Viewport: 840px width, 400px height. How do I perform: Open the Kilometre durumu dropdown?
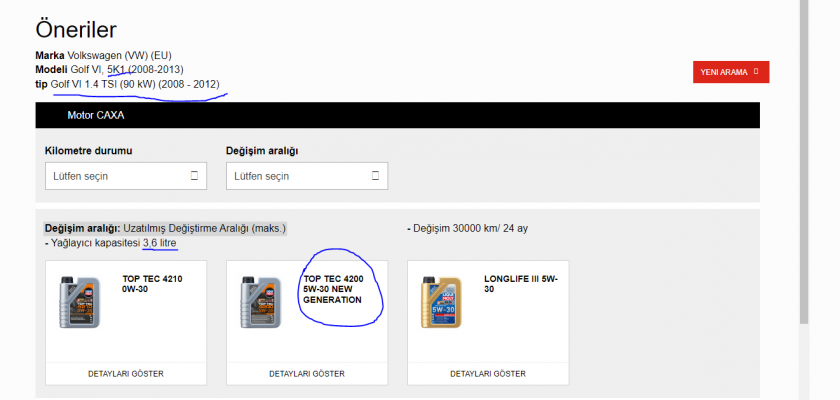(x=126, y=176)
